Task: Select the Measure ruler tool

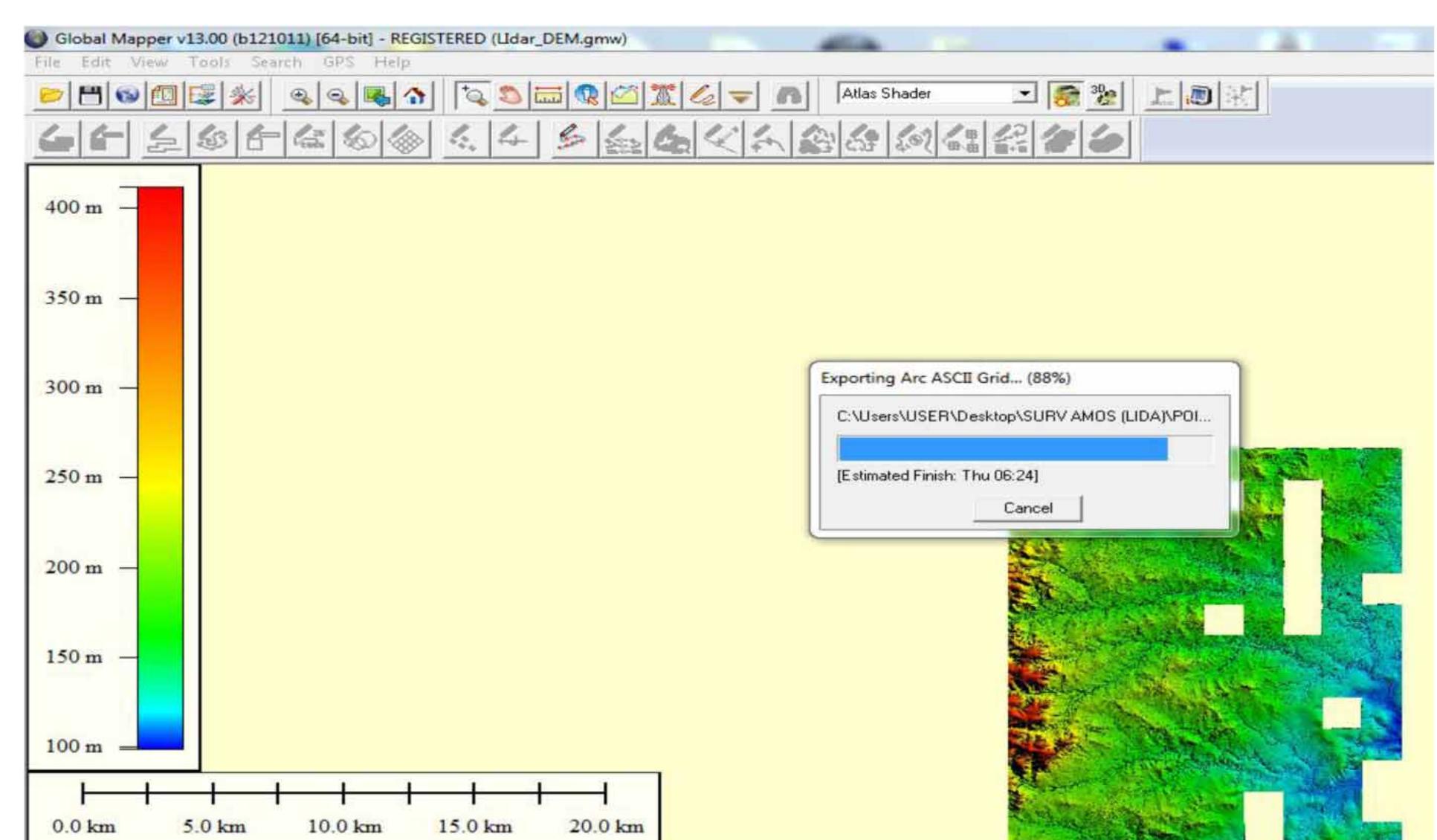Action: pyautogui.click(x=549, y=96)
